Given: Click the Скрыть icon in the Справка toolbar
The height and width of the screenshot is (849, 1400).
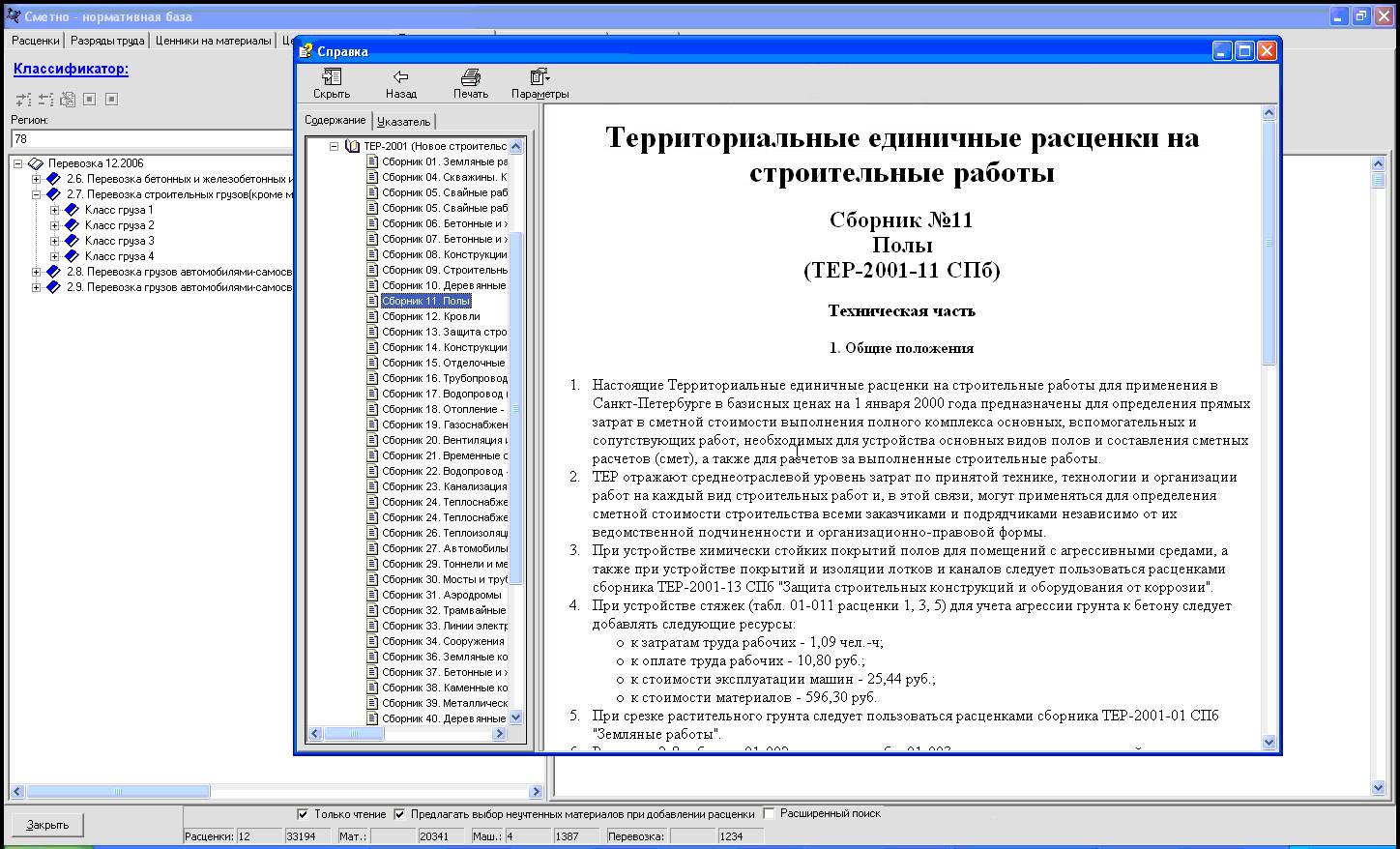Looking at the screenshot, I should tap(332, 76).
